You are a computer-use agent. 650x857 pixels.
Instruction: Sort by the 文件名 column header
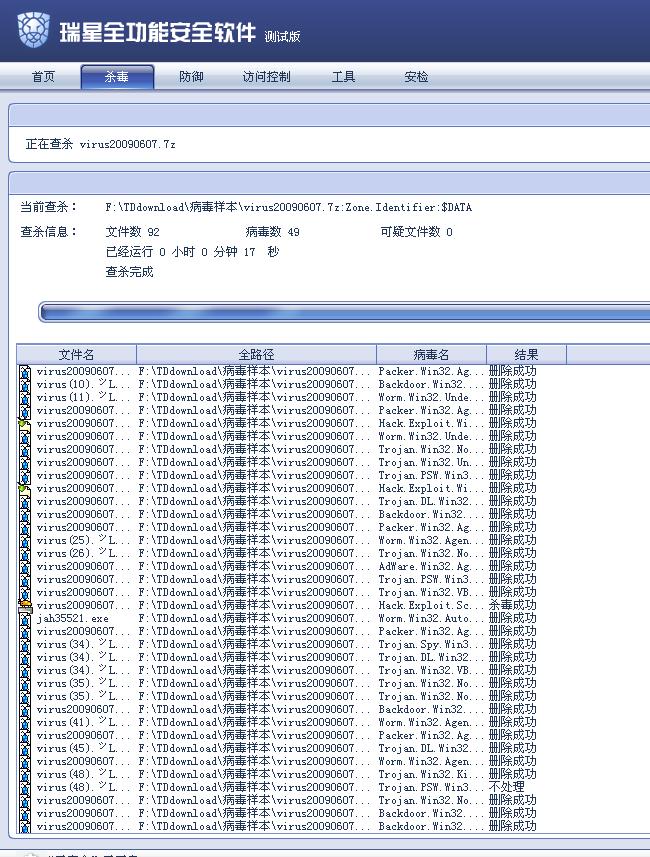[77, 354]
